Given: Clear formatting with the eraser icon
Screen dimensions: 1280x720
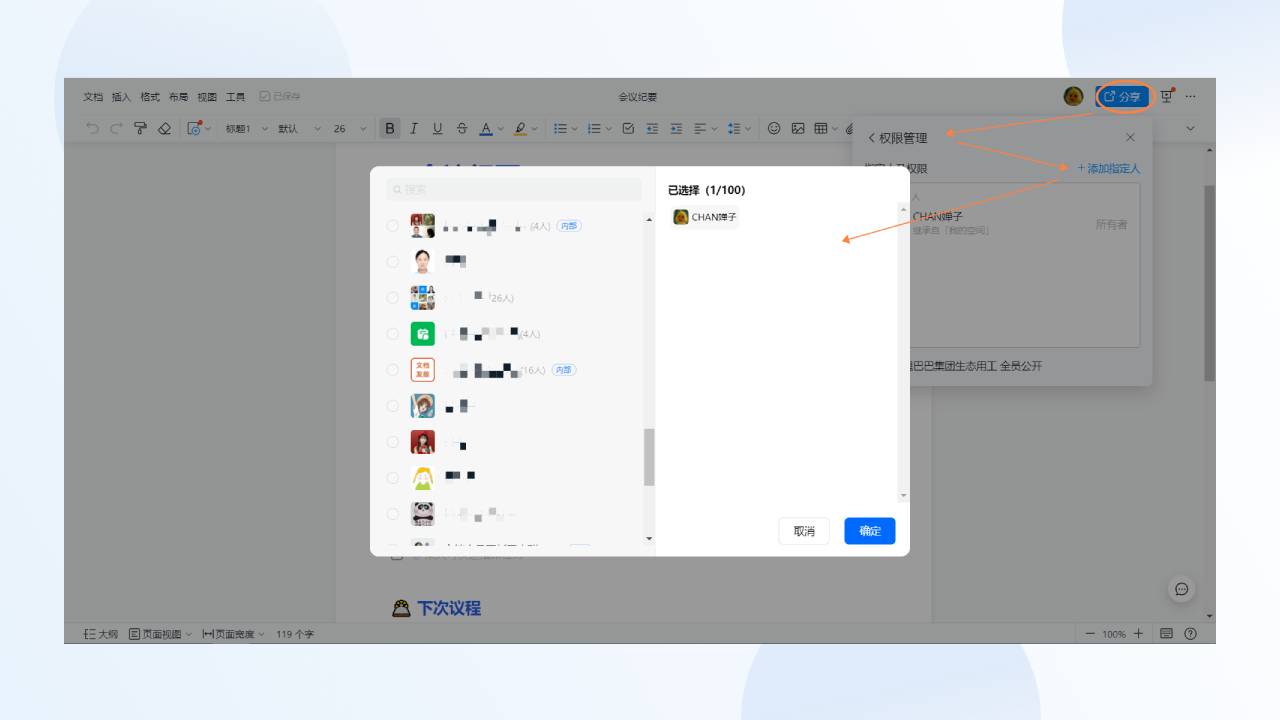Looking at the screenshot, I should [x=164, y=128].
